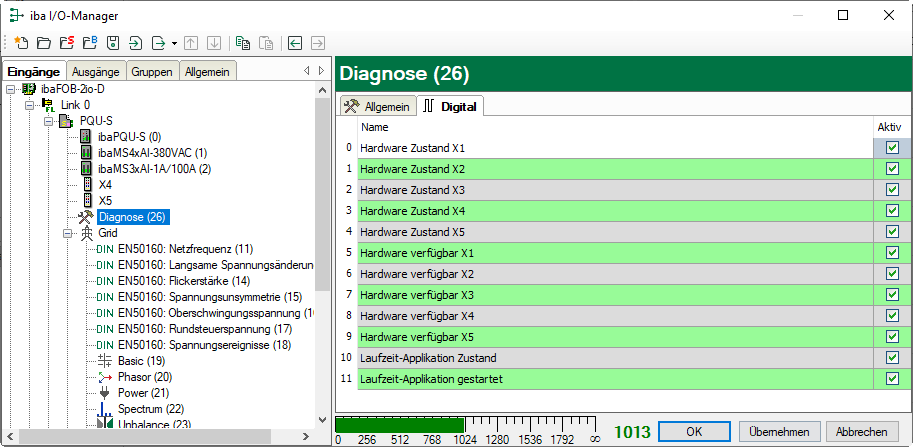Select the ibaMS4xAI-380VAC module in tree
This screenshot has width=913, height=447.
tap(152, 152)
